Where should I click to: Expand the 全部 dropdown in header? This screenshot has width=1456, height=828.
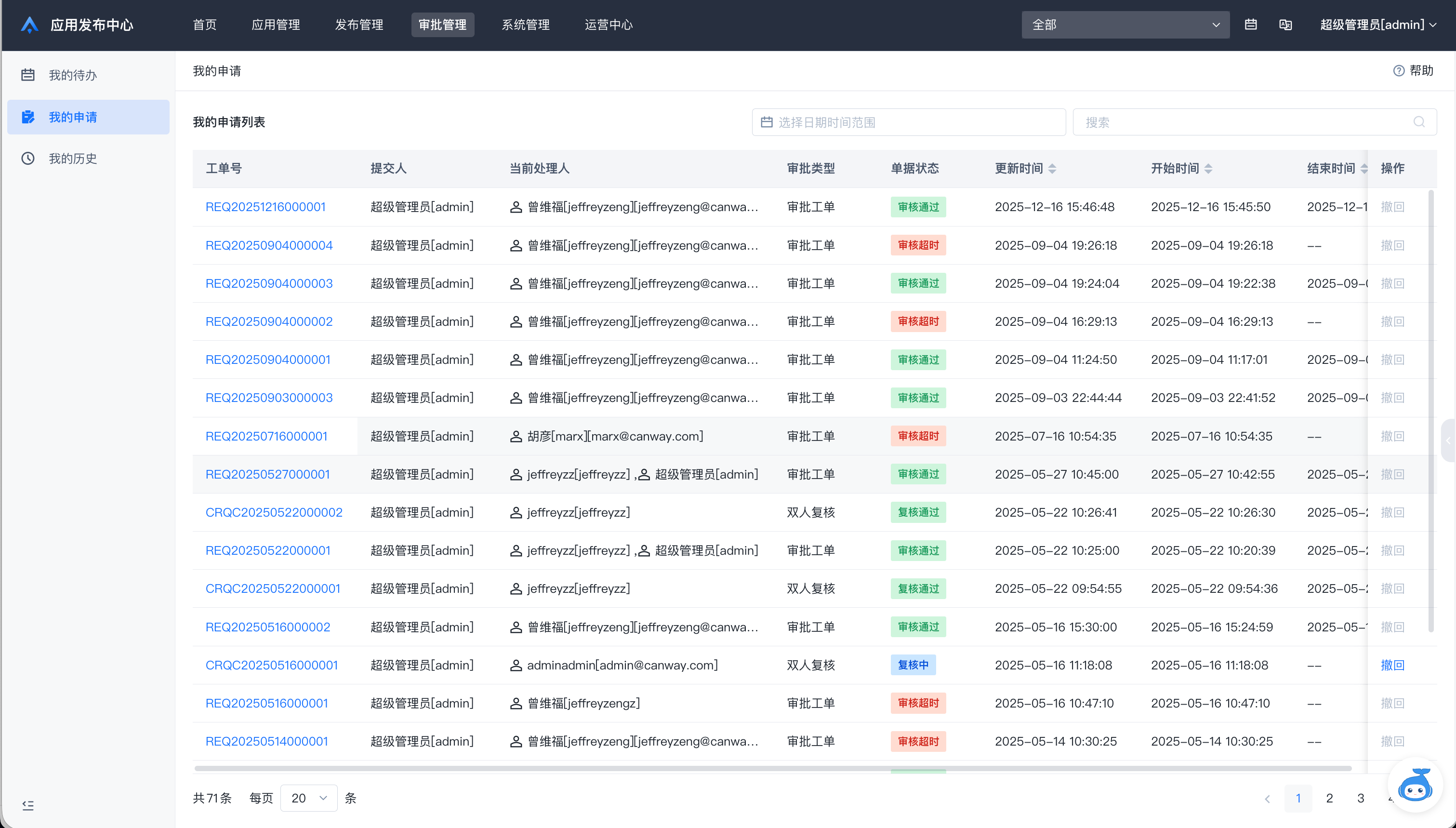point(1125,25)
